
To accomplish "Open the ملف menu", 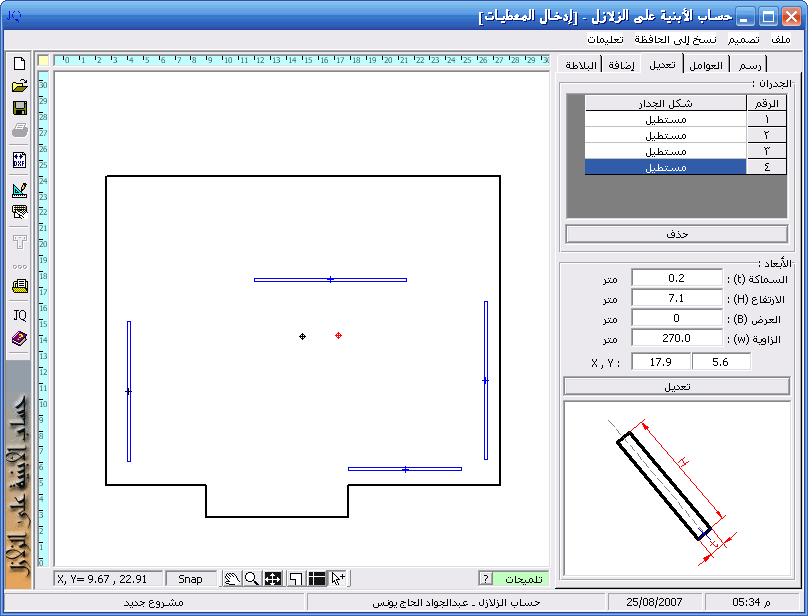I will click(780, 39).
